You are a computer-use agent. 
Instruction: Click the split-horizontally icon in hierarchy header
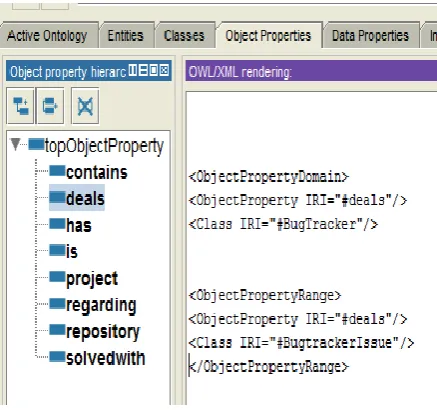point(143,71)
